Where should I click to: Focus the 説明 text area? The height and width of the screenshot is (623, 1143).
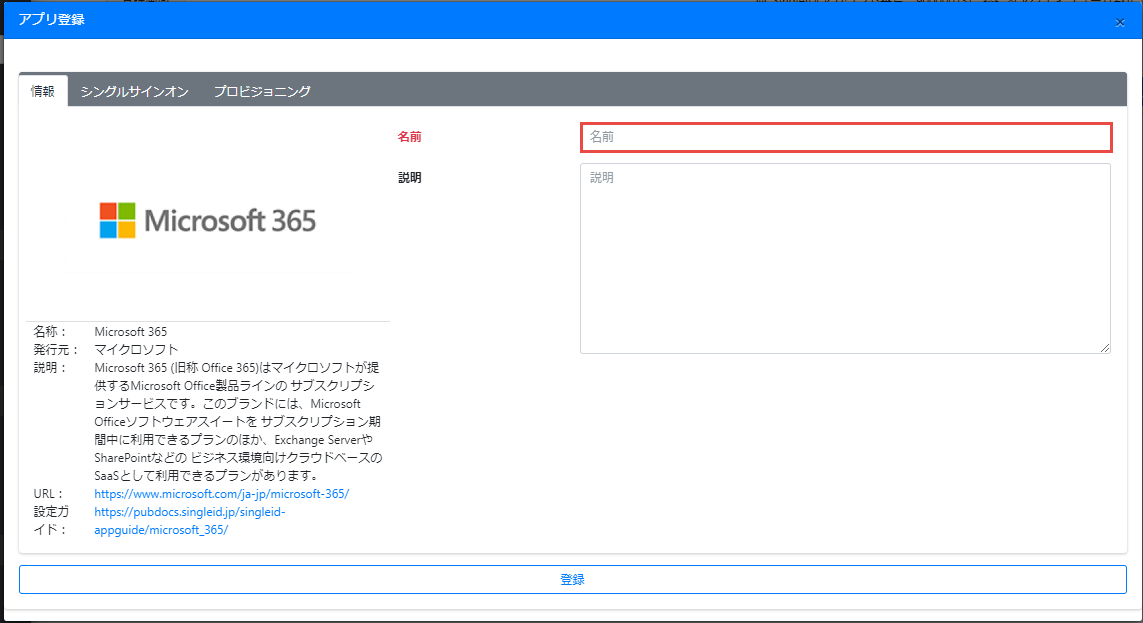click(x=845, y=258)
